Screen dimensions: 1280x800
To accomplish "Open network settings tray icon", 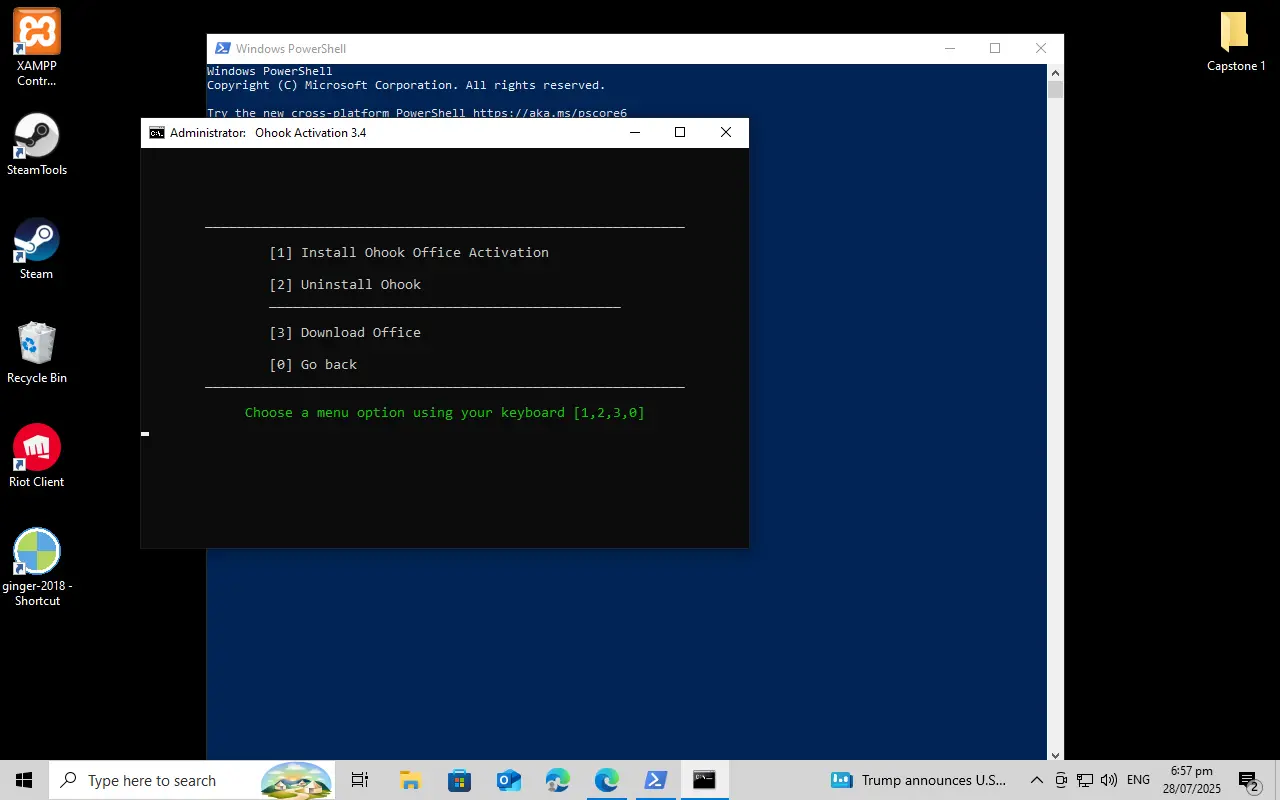I will coord(1085,780).
